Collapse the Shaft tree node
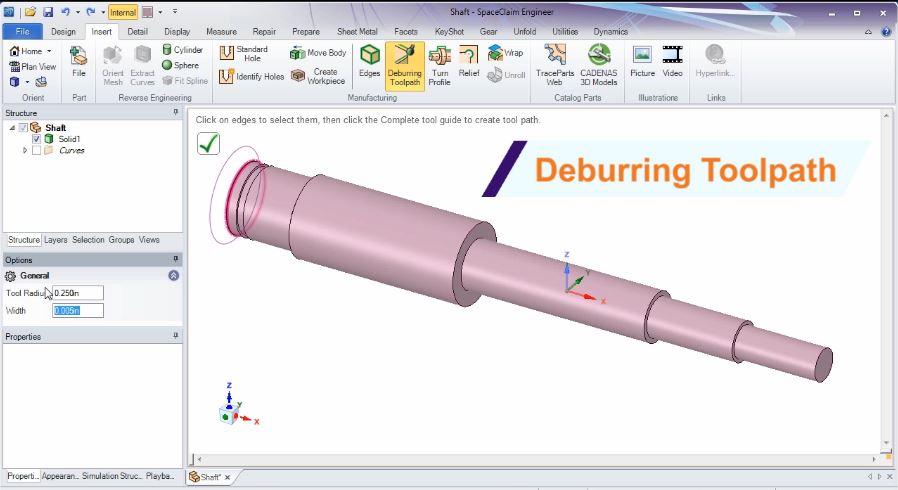Screen dimensions: 898x490 pos(12,128)
